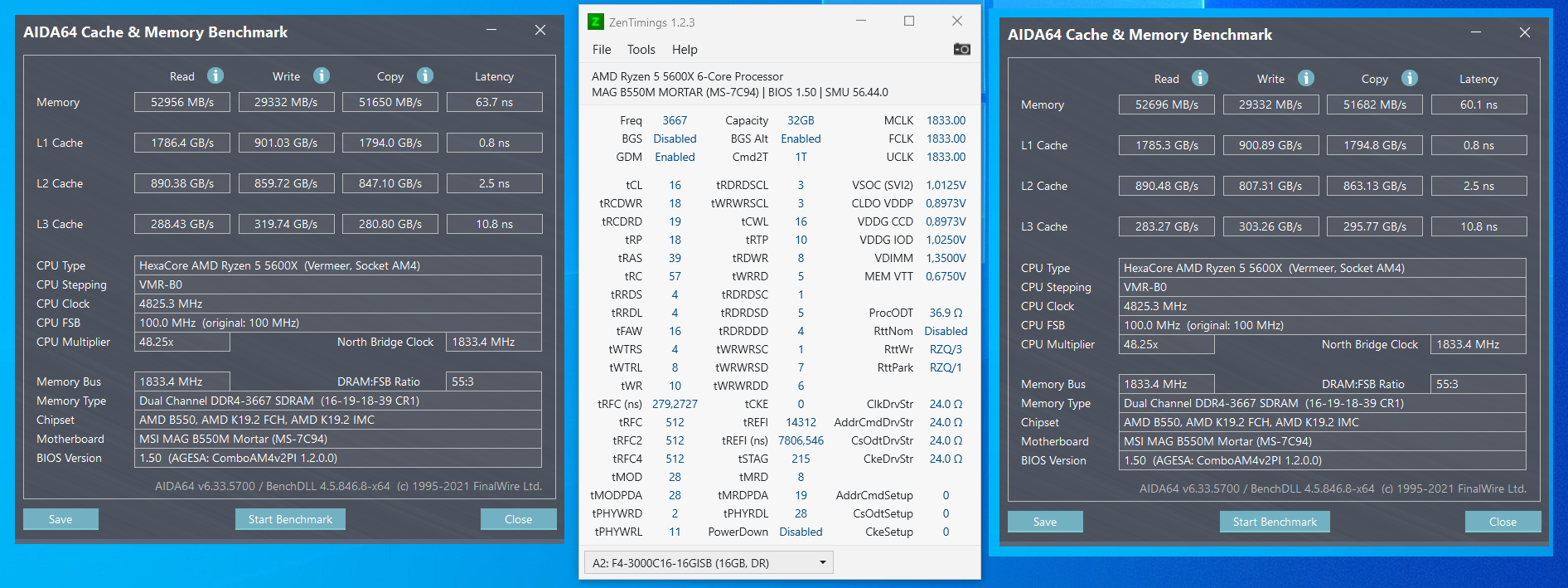Click tCL value 16 in ZenTimings
The width and height of the screenshot is (1568, 588).
click(675, 185)
